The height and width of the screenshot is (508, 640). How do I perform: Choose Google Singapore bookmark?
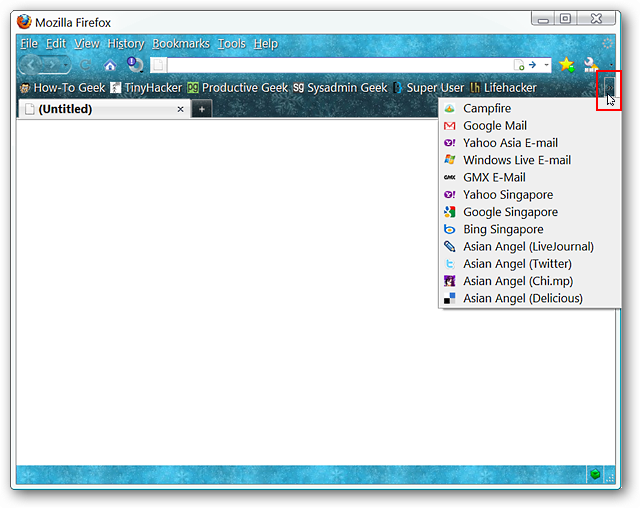coord(530,212)
